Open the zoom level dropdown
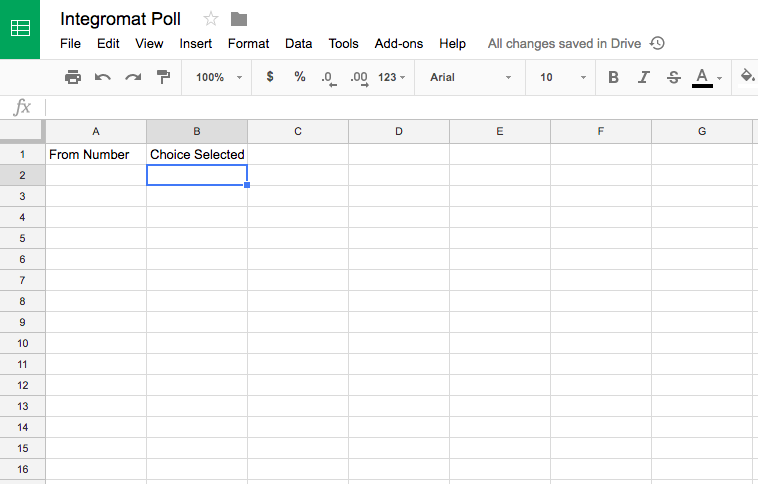Screen dimensions: 758x484 tap(219, 77)
